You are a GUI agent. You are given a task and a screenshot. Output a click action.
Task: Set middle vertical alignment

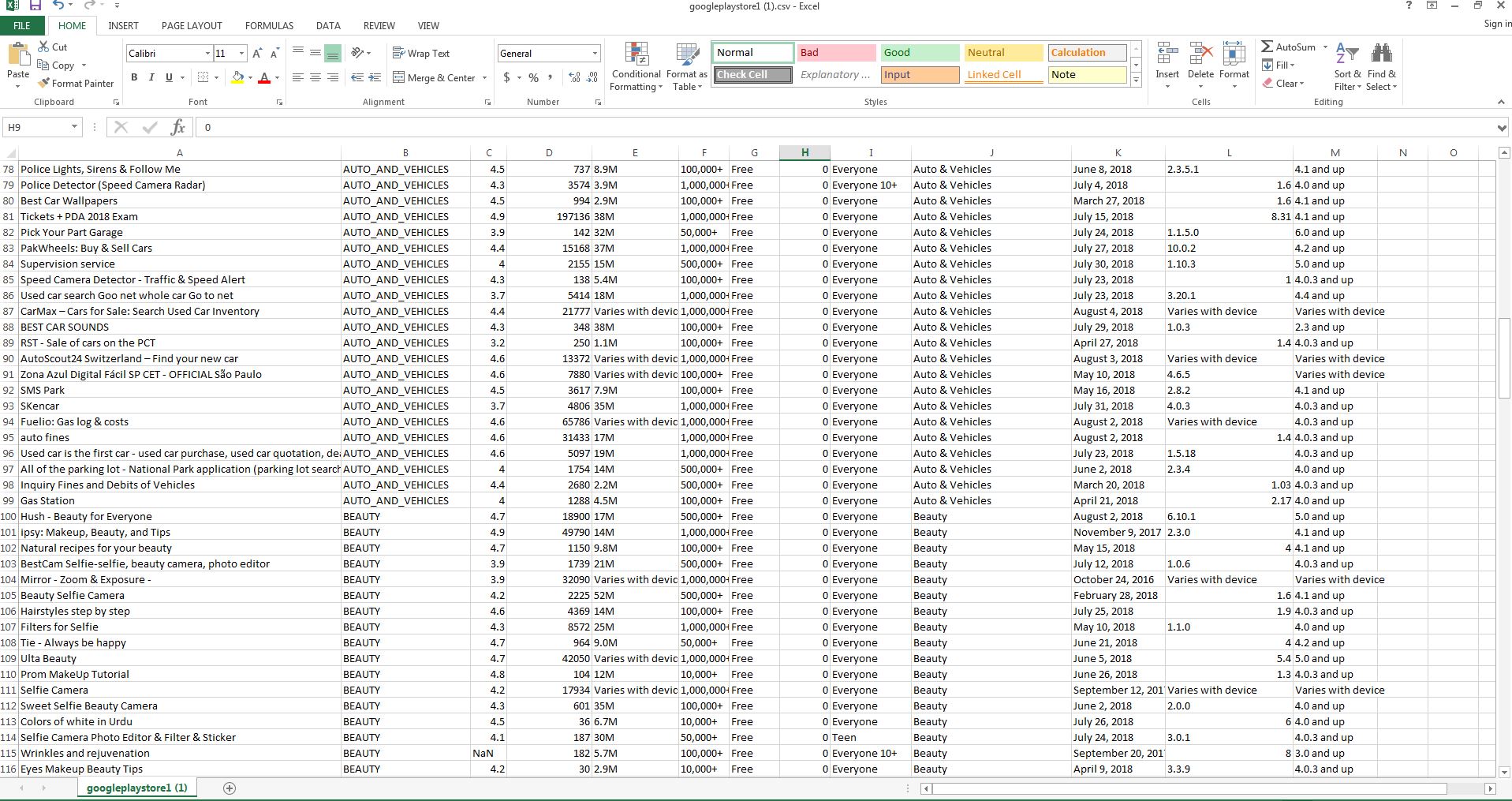pyautogui.click(x=315, y=53)
